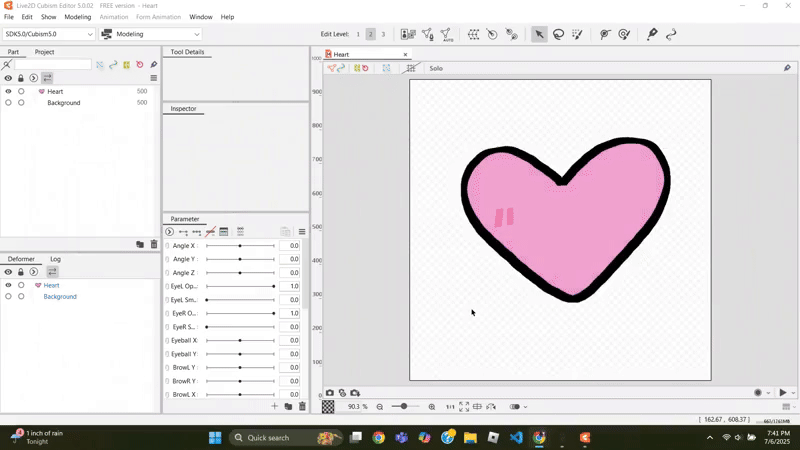Open the Modeling menu in menu bar
The height and width of the screenshot is (450, 800).
click(x=77, y=17)
